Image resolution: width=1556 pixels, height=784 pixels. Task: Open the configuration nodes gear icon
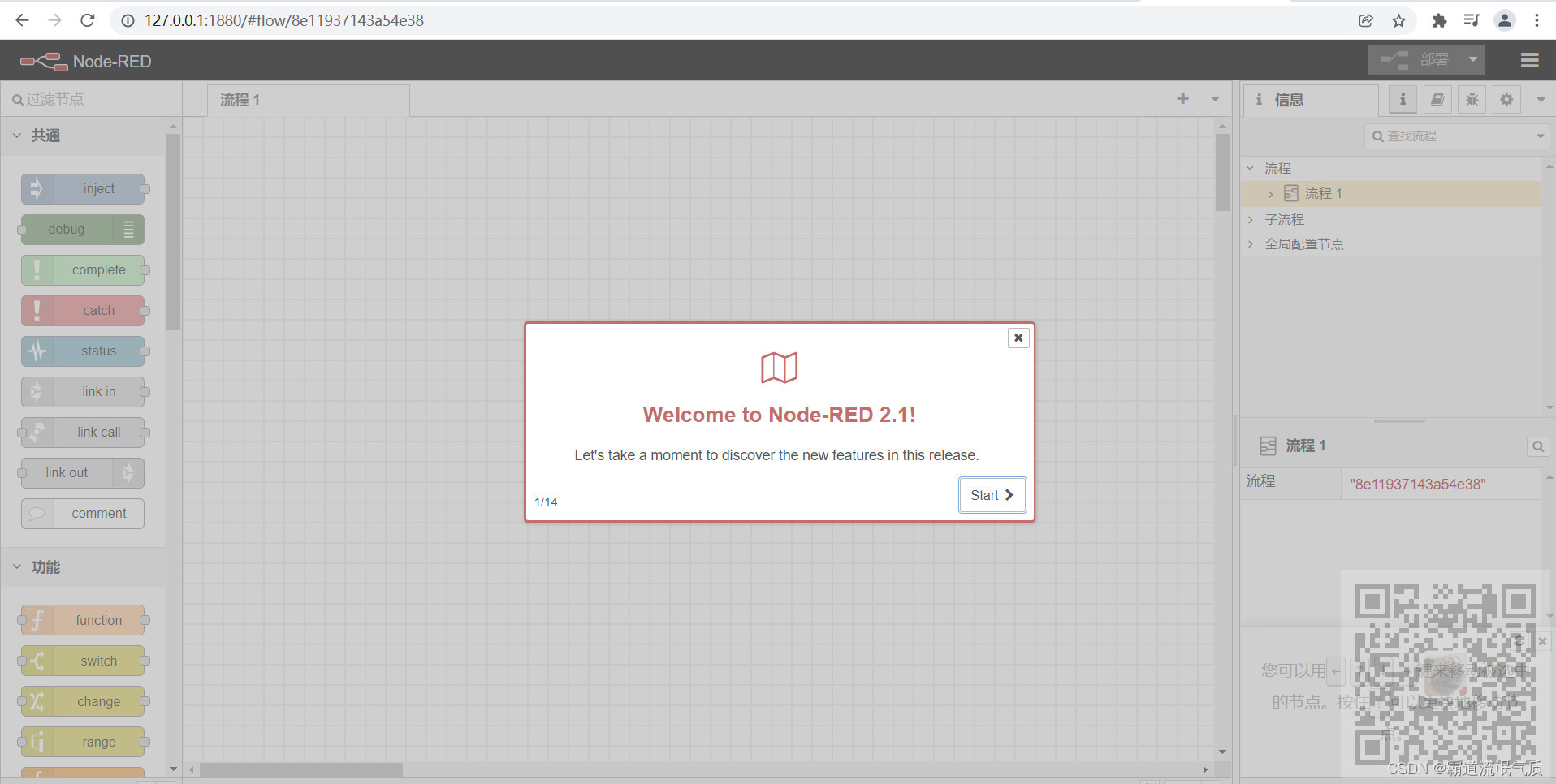coord(1507,100)
